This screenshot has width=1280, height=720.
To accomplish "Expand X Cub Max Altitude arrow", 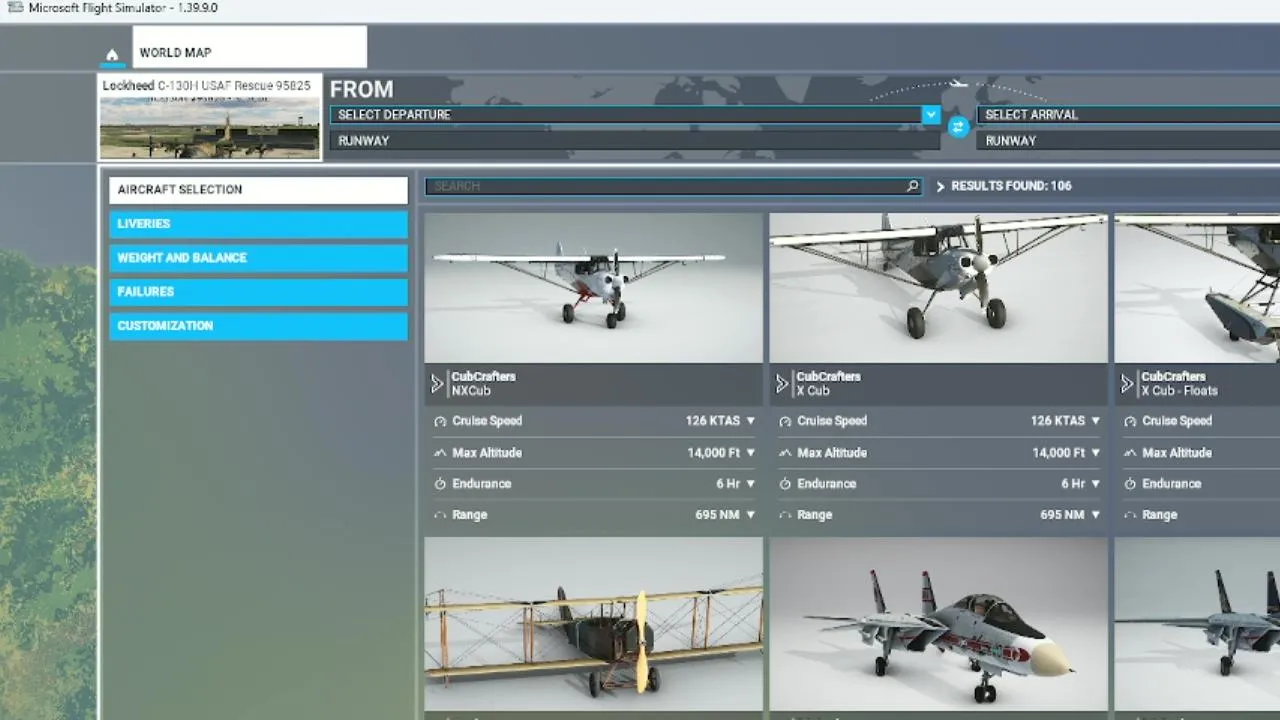I will (1095, 453).
